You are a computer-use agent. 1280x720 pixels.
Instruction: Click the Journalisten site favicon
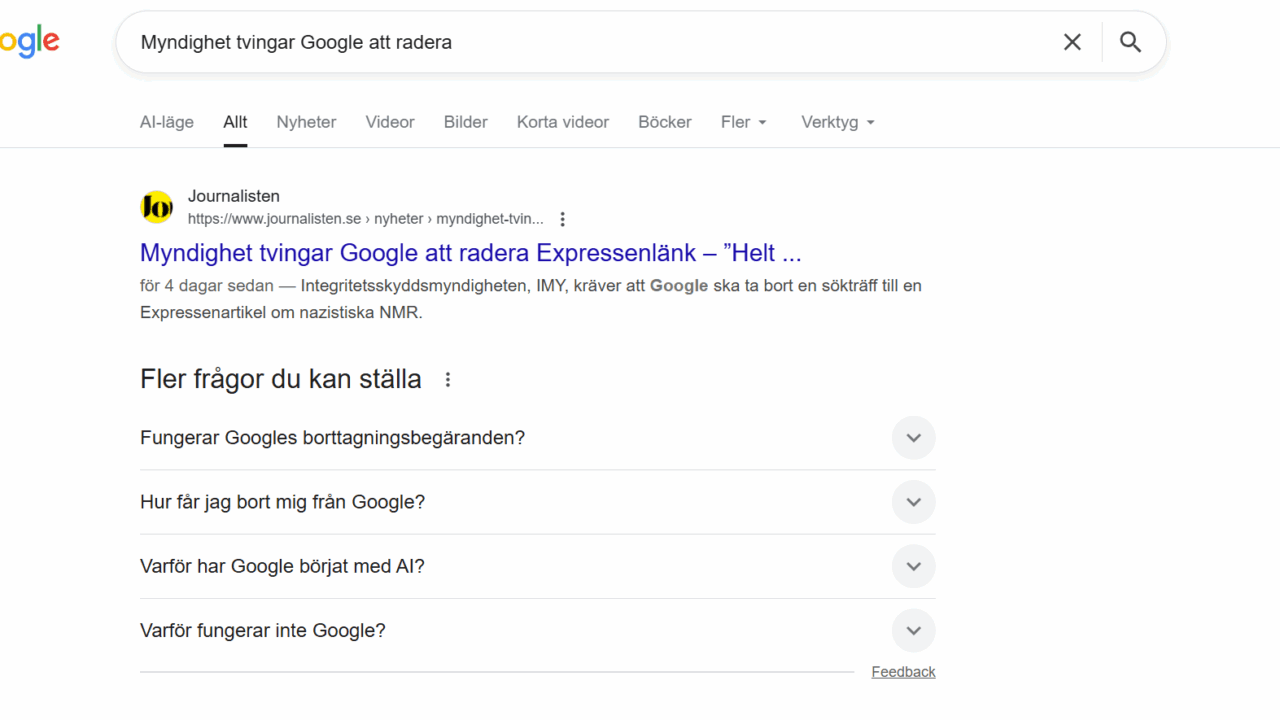(156, 207)
